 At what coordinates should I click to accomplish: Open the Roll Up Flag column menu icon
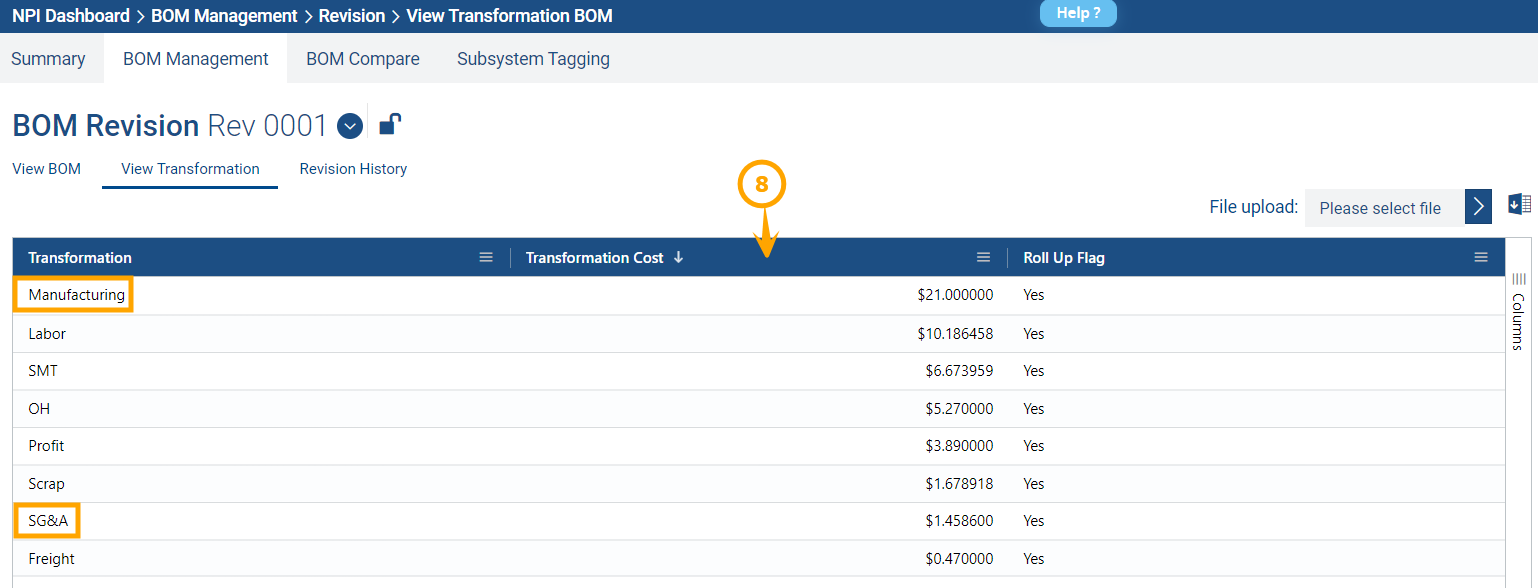click(x=1481, y=258)
